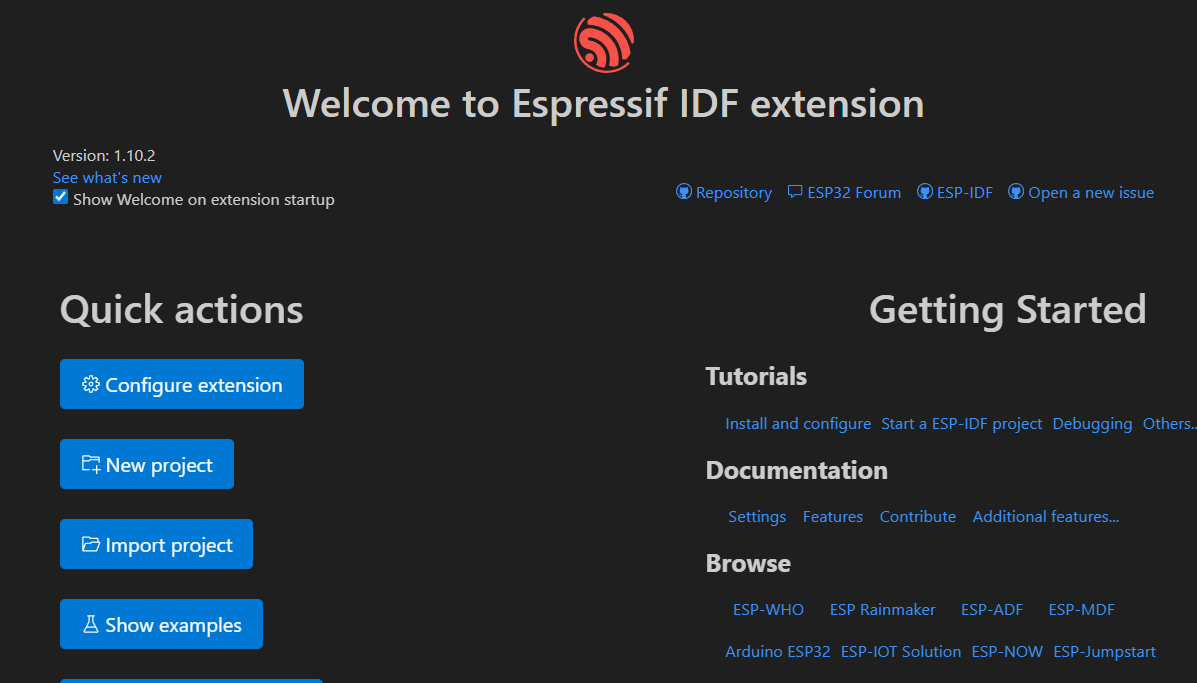Click the gear icon in Configure extension

coord(91,384)
